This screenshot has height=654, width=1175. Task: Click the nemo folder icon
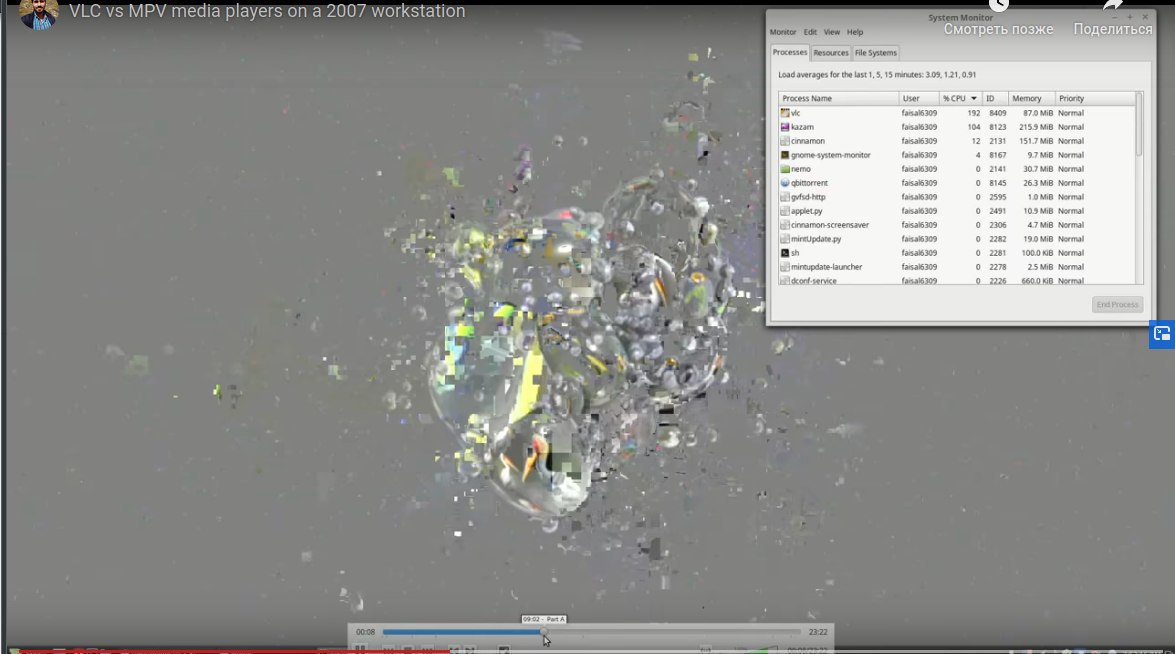[785, 169]
